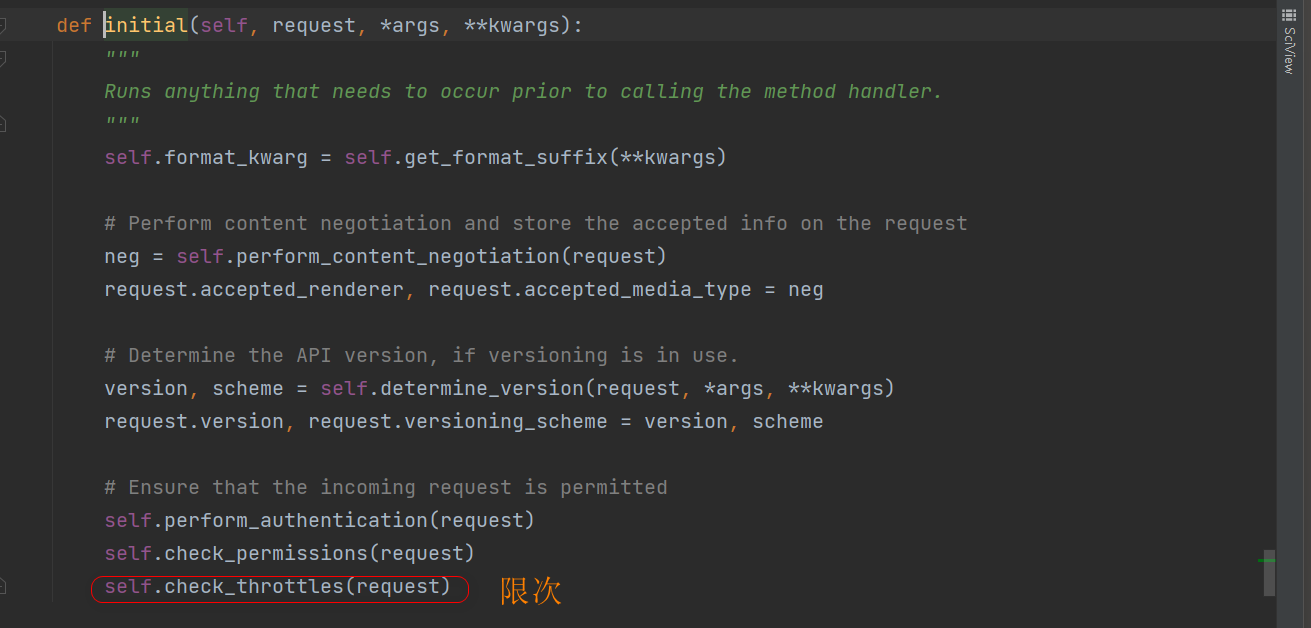Viewport: 1311px width, 628px height.
Task: Click the fold marker at the docstring's closing quotes
Action: click(3, 124)
